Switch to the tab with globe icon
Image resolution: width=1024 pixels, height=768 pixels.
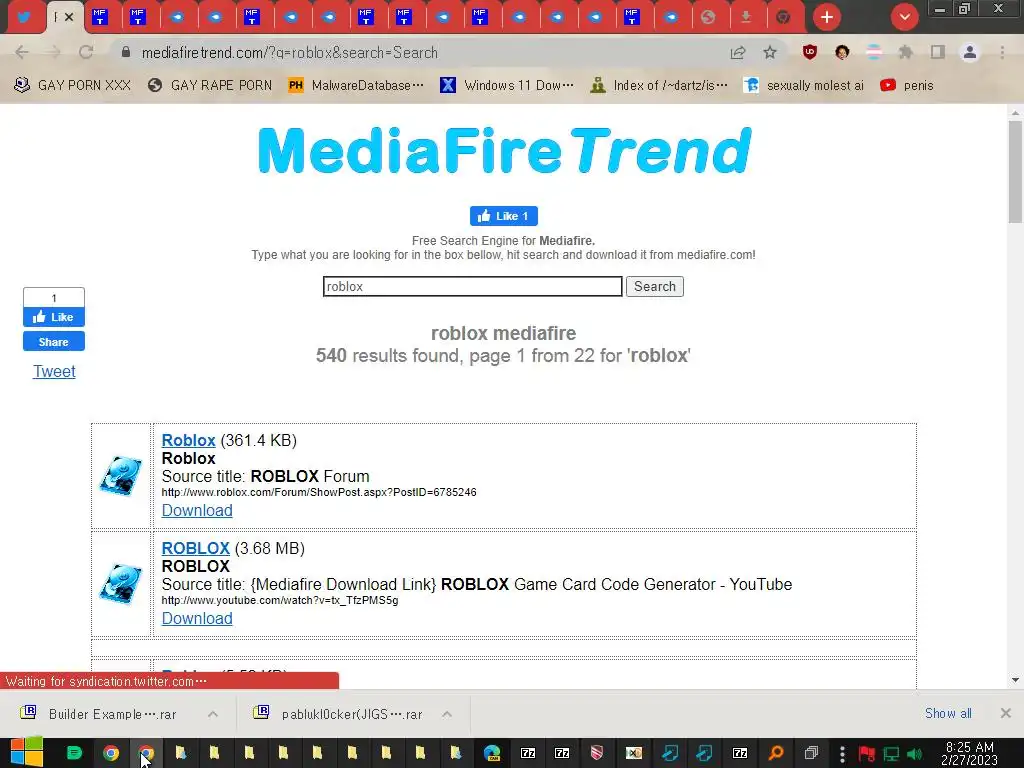pyautogui.click(x=708, y=17)
